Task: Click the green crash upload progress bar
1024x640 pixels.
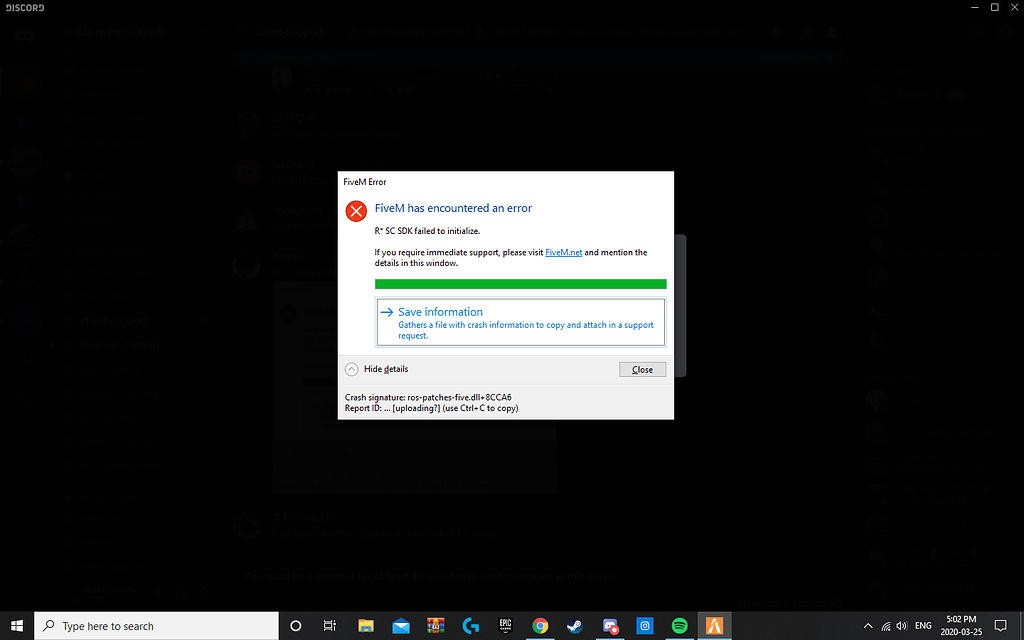Action: click(520, 284)
